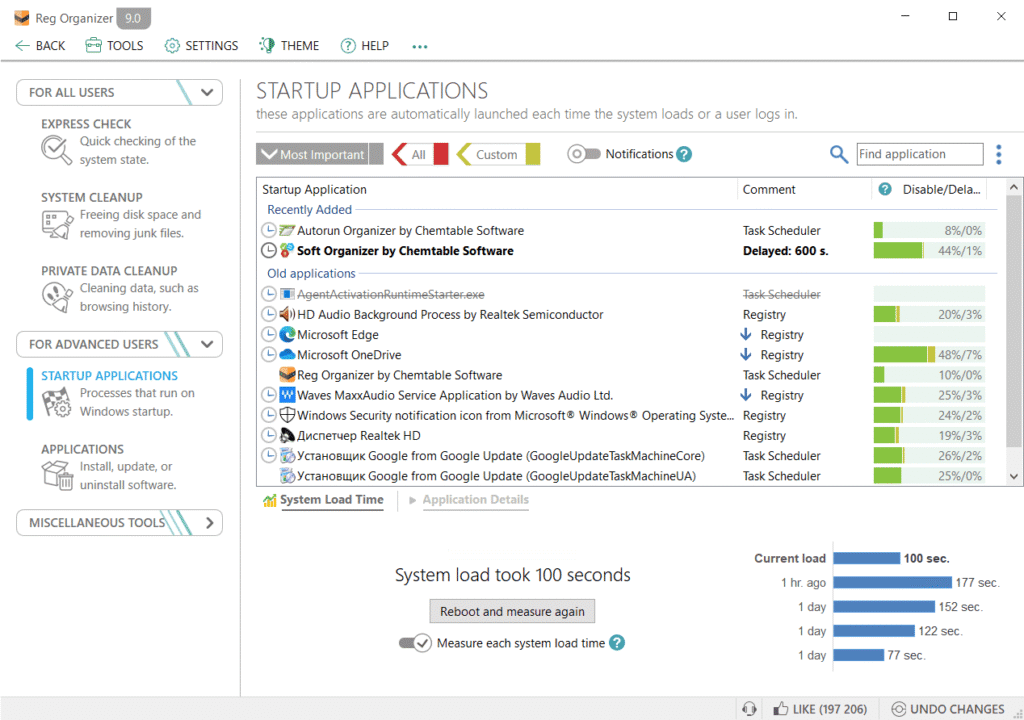Open the Tools toolbox icon
Image resolution: width=1024 pixels, height=720 pixels.
(93, 46)
